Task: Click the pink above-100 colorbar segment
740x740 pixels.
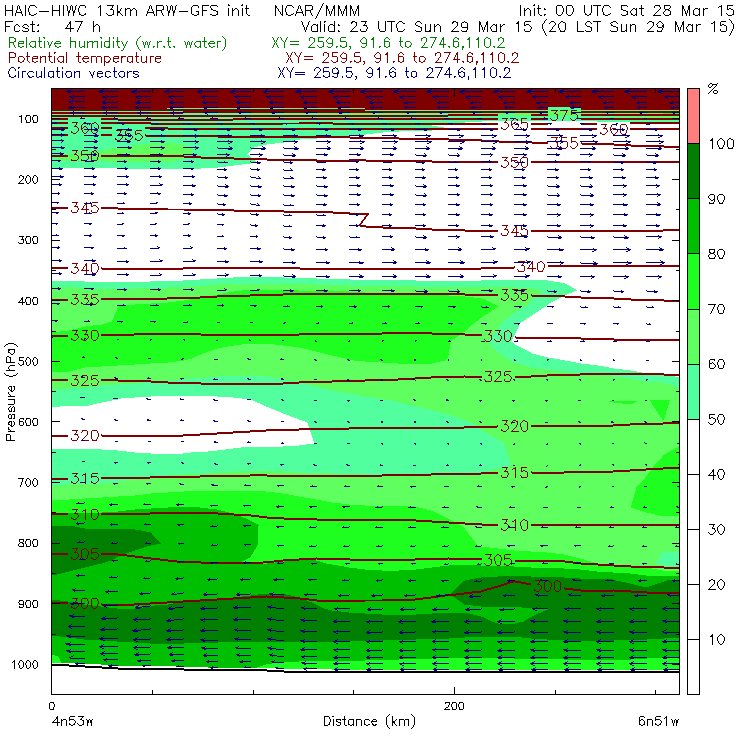Action: (693, 116)
